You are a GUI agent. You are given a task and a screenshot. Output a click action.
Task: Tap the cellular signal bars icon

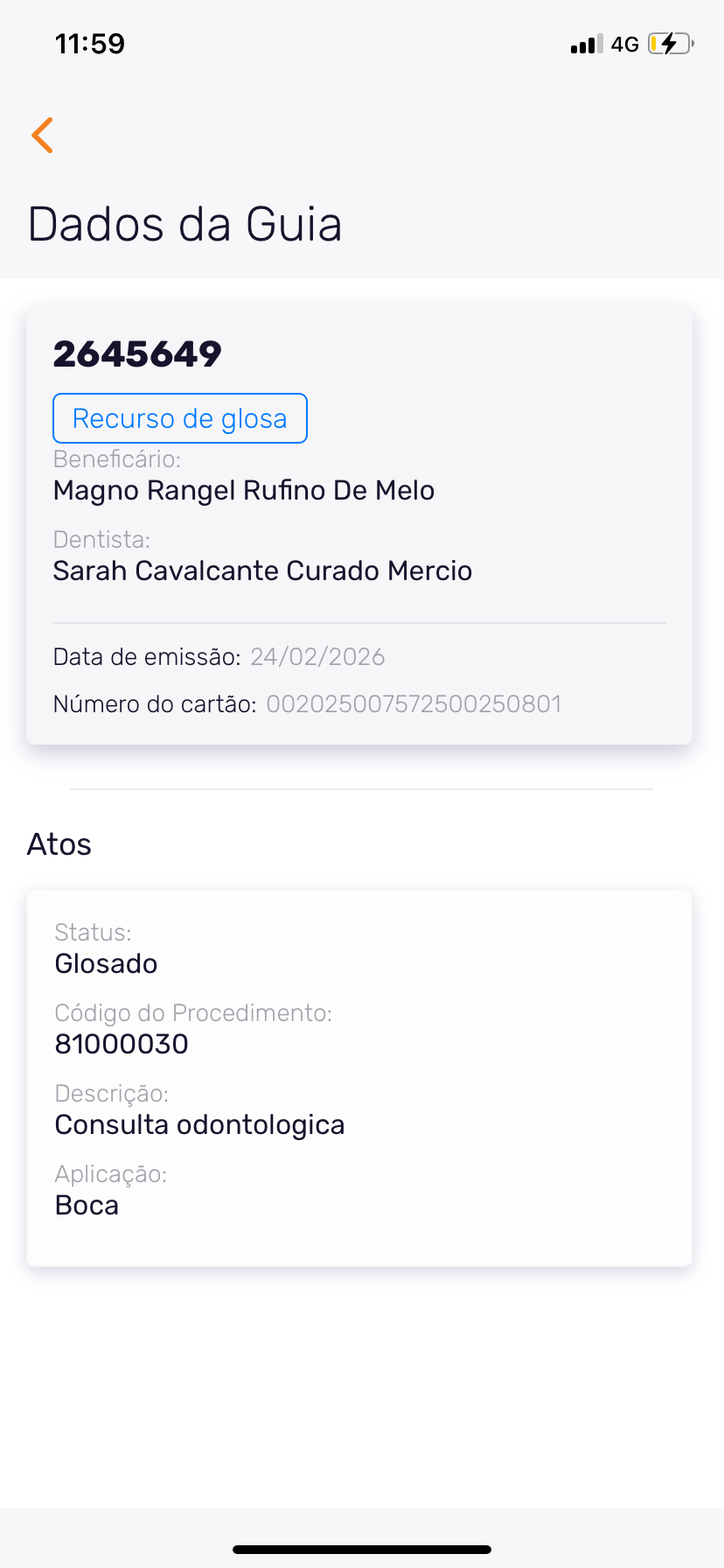click(586, 45)
